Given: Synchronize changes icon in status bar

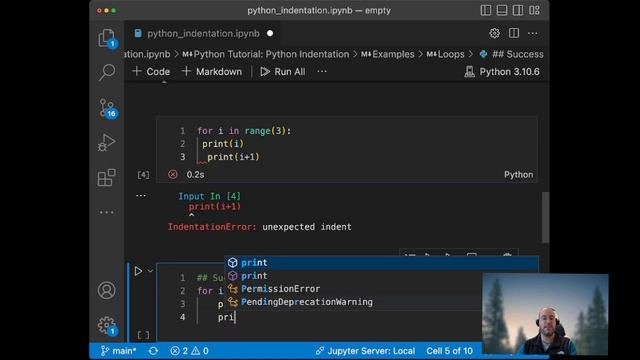Looking at the screenshot, I should (153, 351).
